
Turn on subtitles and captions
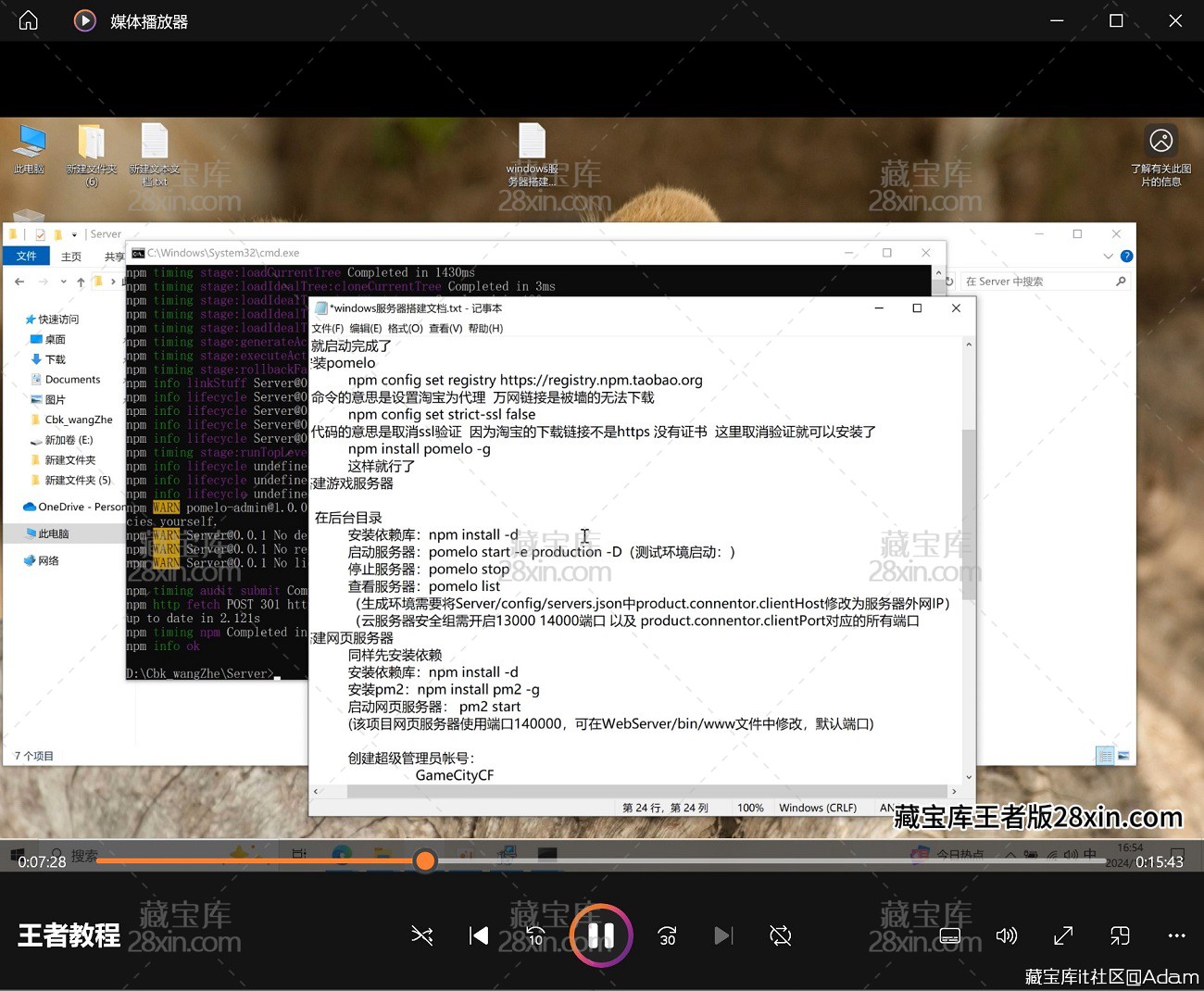click(x=950, y=935)
